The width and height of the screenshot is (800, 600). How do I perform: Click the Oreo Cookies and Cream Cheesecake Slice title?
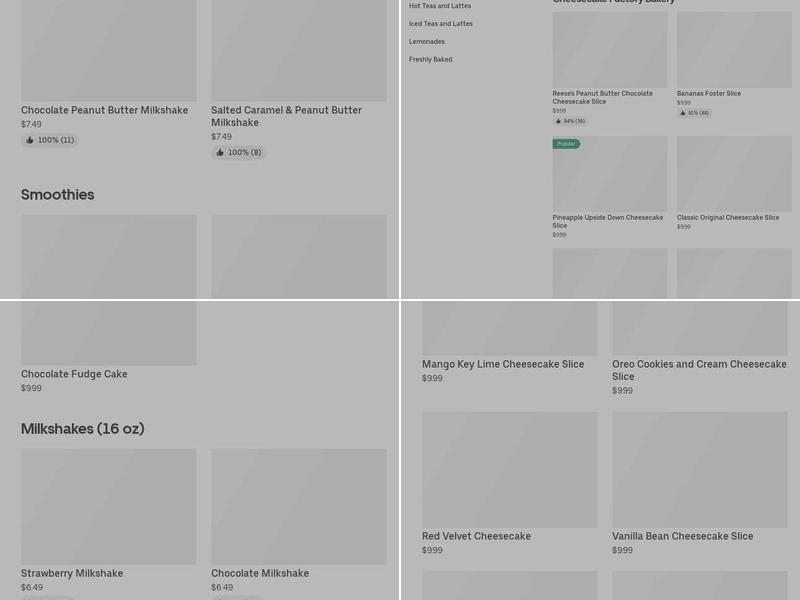pos(699,370)
